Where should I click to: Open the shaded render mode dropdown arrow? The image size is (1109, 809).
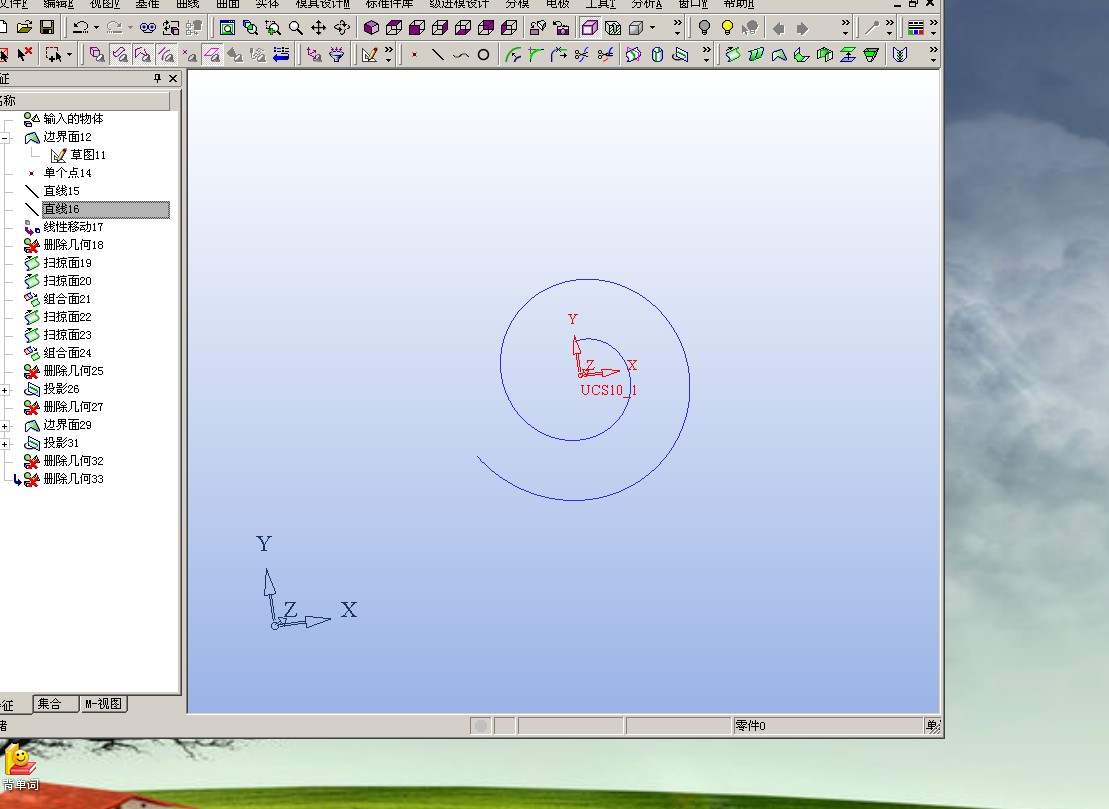click(652, 28)
